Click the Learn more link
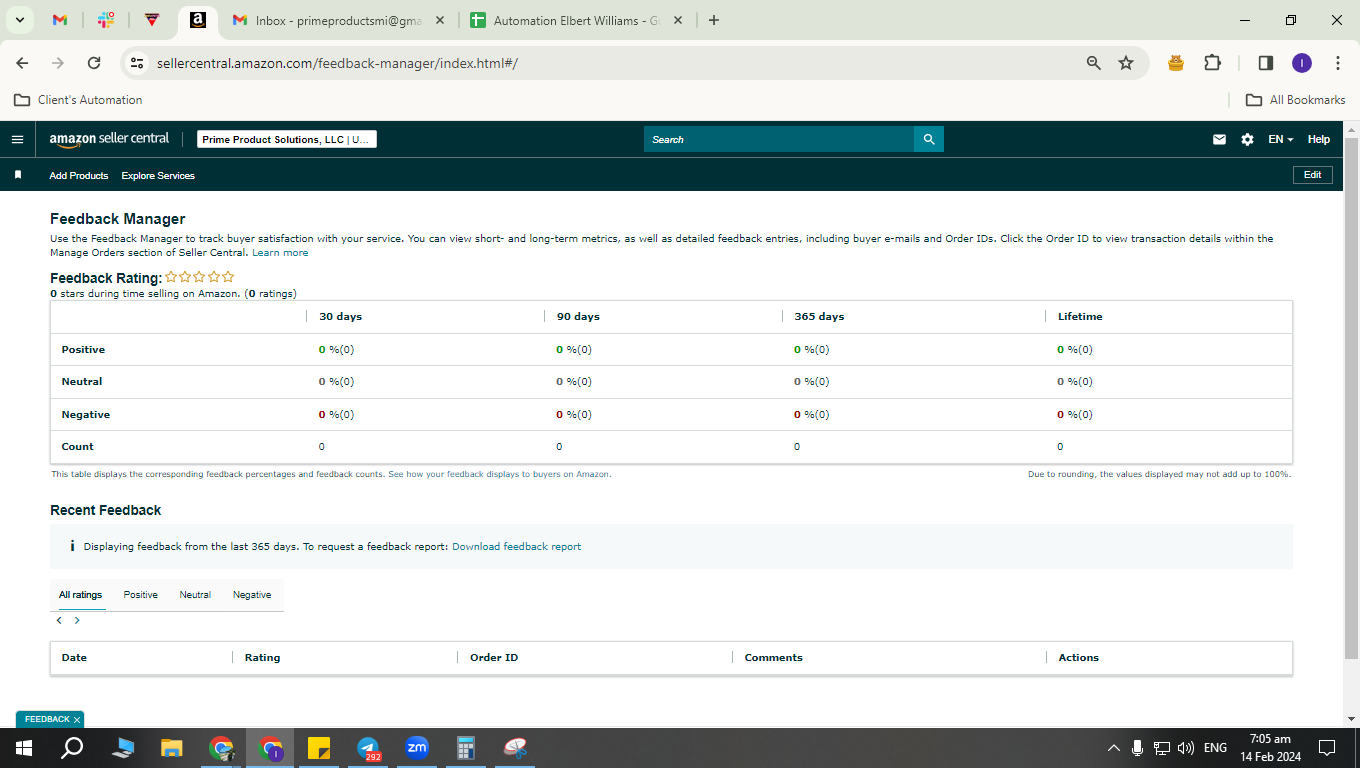This screenshot has height=768, width=1360. (280, 252)
